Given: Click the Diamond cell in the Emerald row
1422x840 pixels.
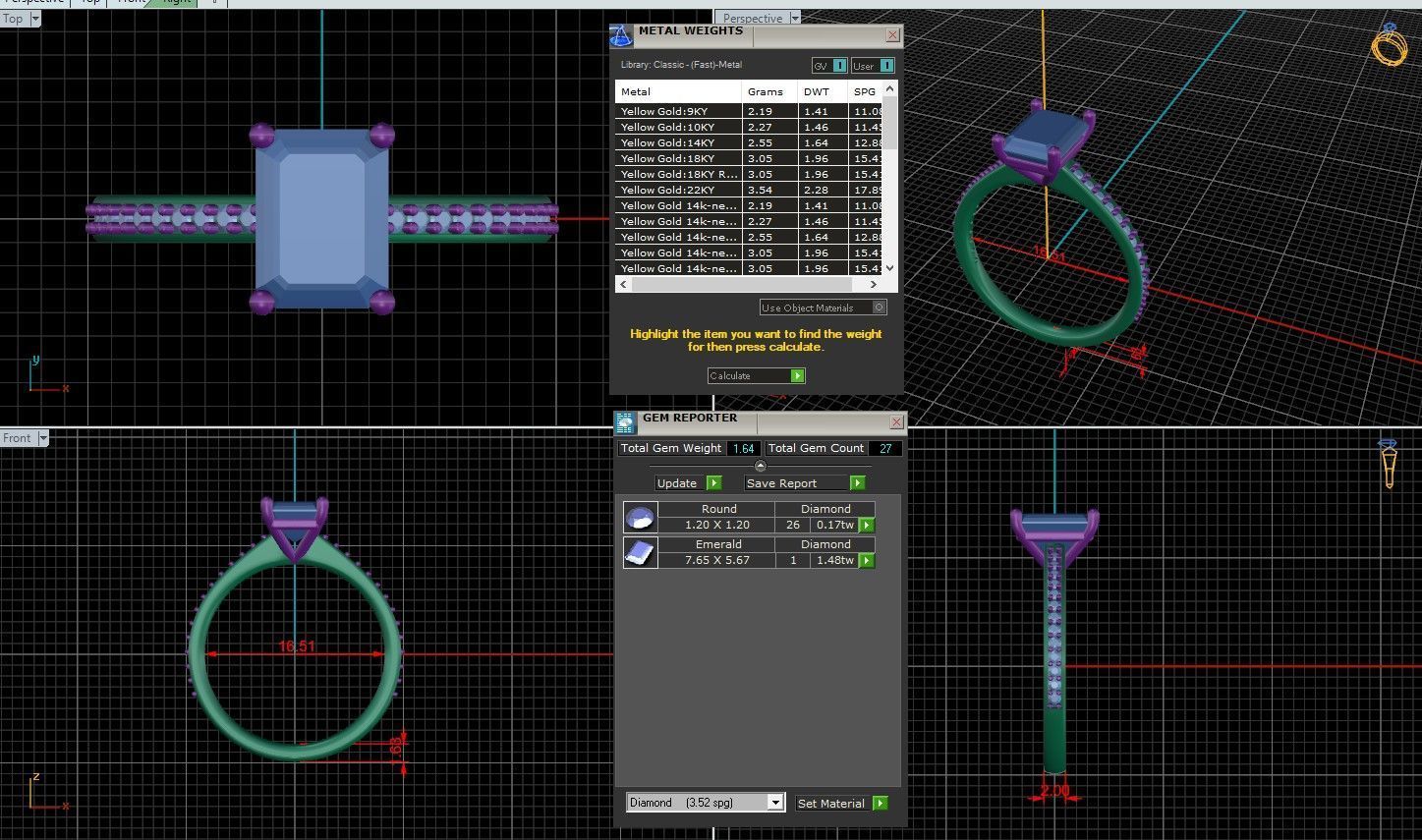Looking at the screenshot, I should 825,544.
